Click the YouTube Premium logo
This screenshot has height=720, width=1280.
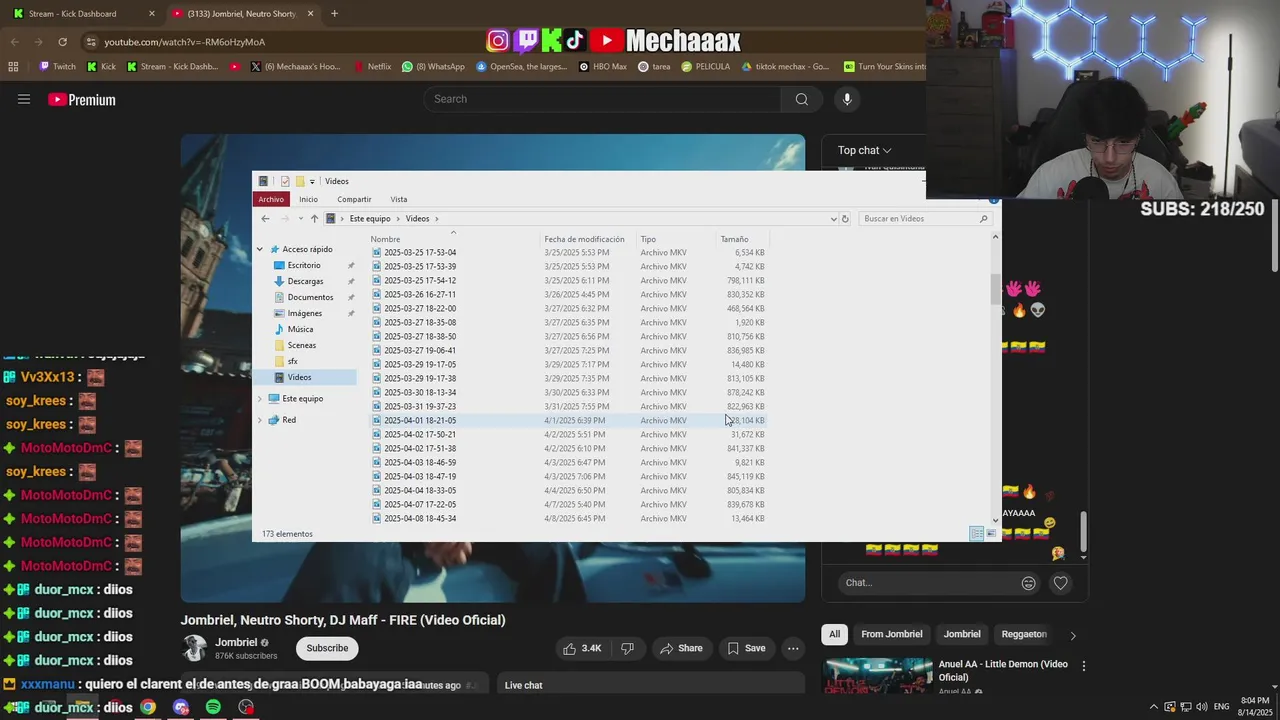(82, 99)
